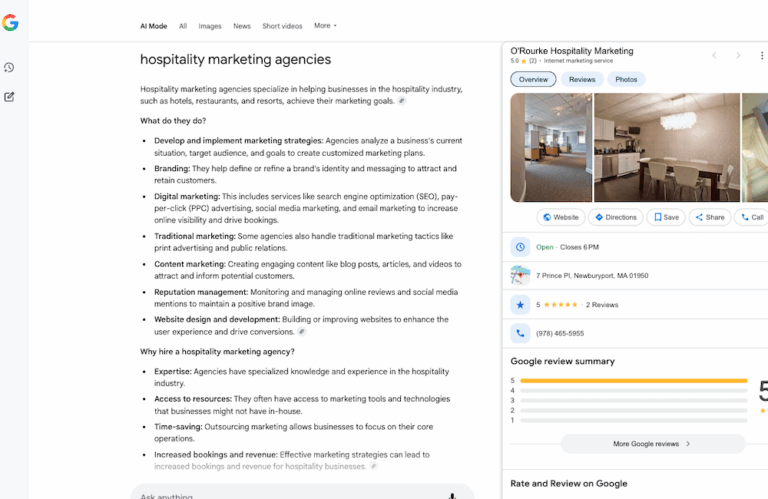Viewport: 768px width, 499px height.
Task: Click the 'O'Rourke Hospitality Marketing' title
Action: pyautogui.click(x=572, y=51)
